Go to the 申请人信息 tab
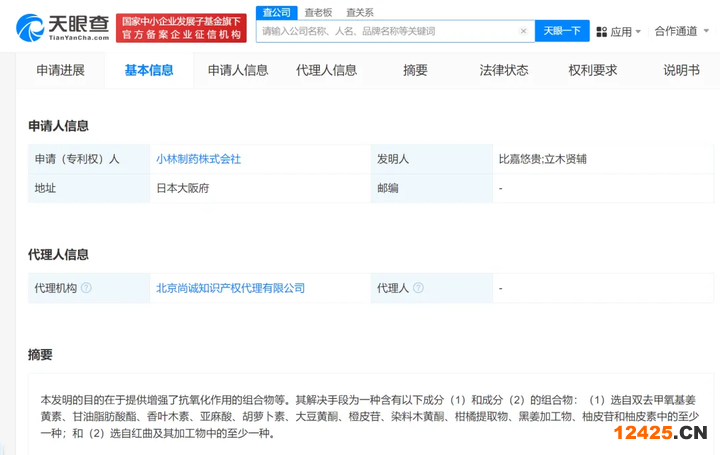Image resolution: width=720 pixels, height=455 pixels. click(238, 70)
